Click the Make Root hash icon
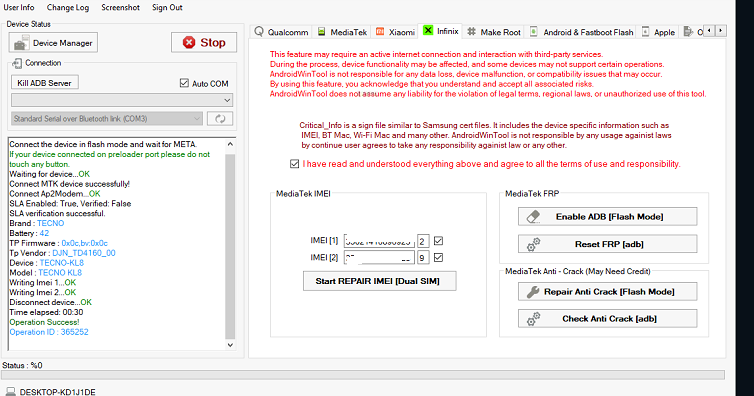Viewport: 754px width, 396px height. pyautogui.click(x=472, y=32)
